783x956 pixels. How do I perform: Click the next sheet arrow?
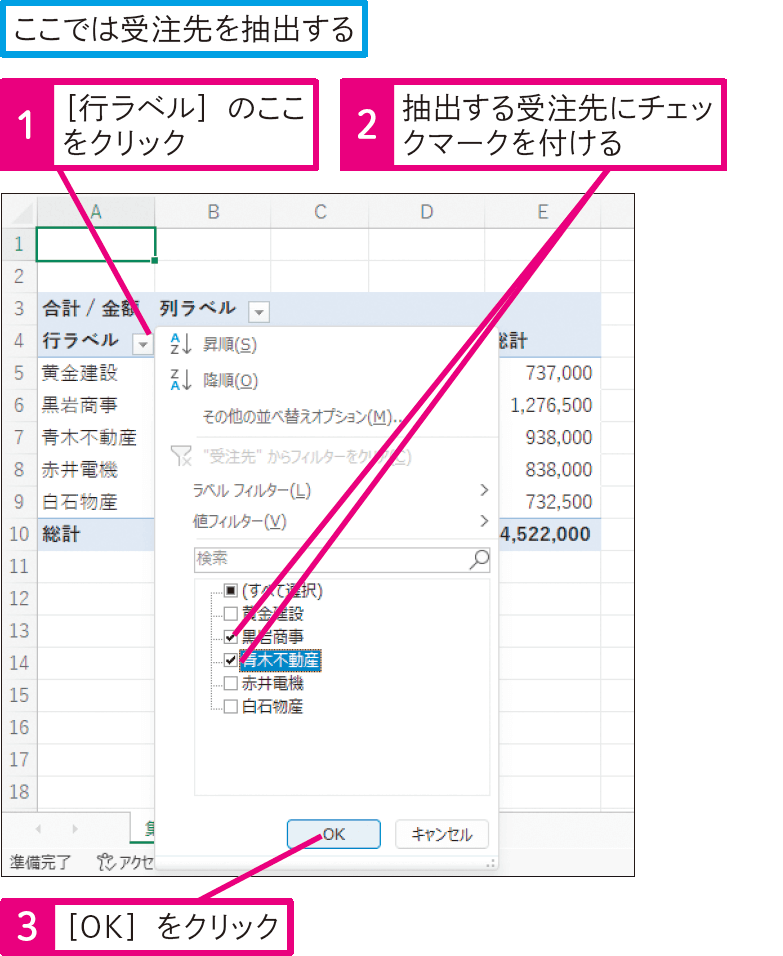tap(75, 829)
